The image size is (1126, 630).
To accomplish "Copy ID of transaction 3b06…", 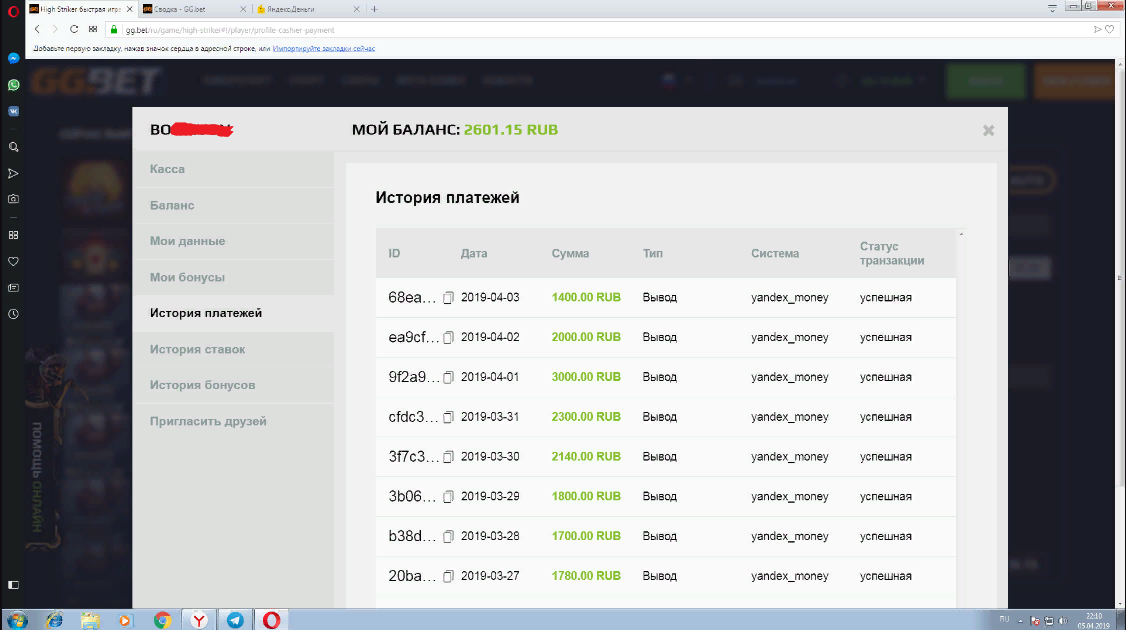I will (448, 496).
